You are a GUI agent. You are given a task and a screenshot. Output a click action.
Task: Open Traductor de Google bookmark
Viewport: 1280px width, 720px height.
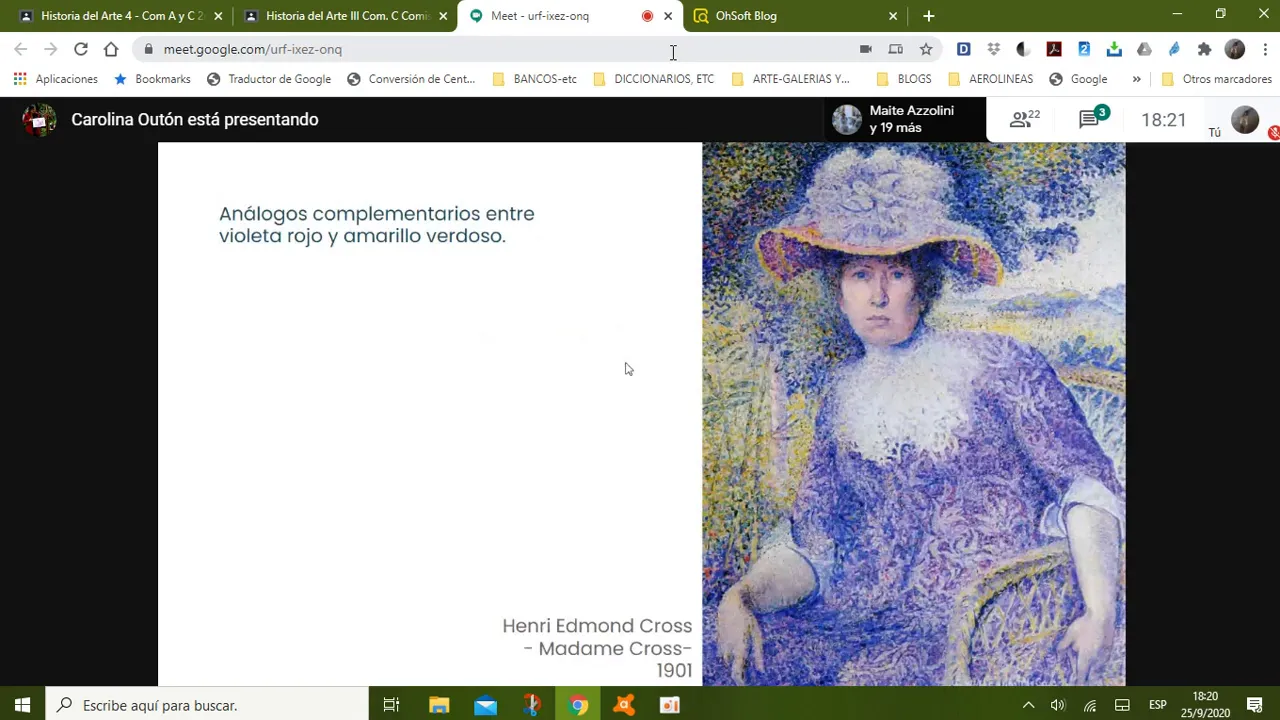click(x=269, y=79)
